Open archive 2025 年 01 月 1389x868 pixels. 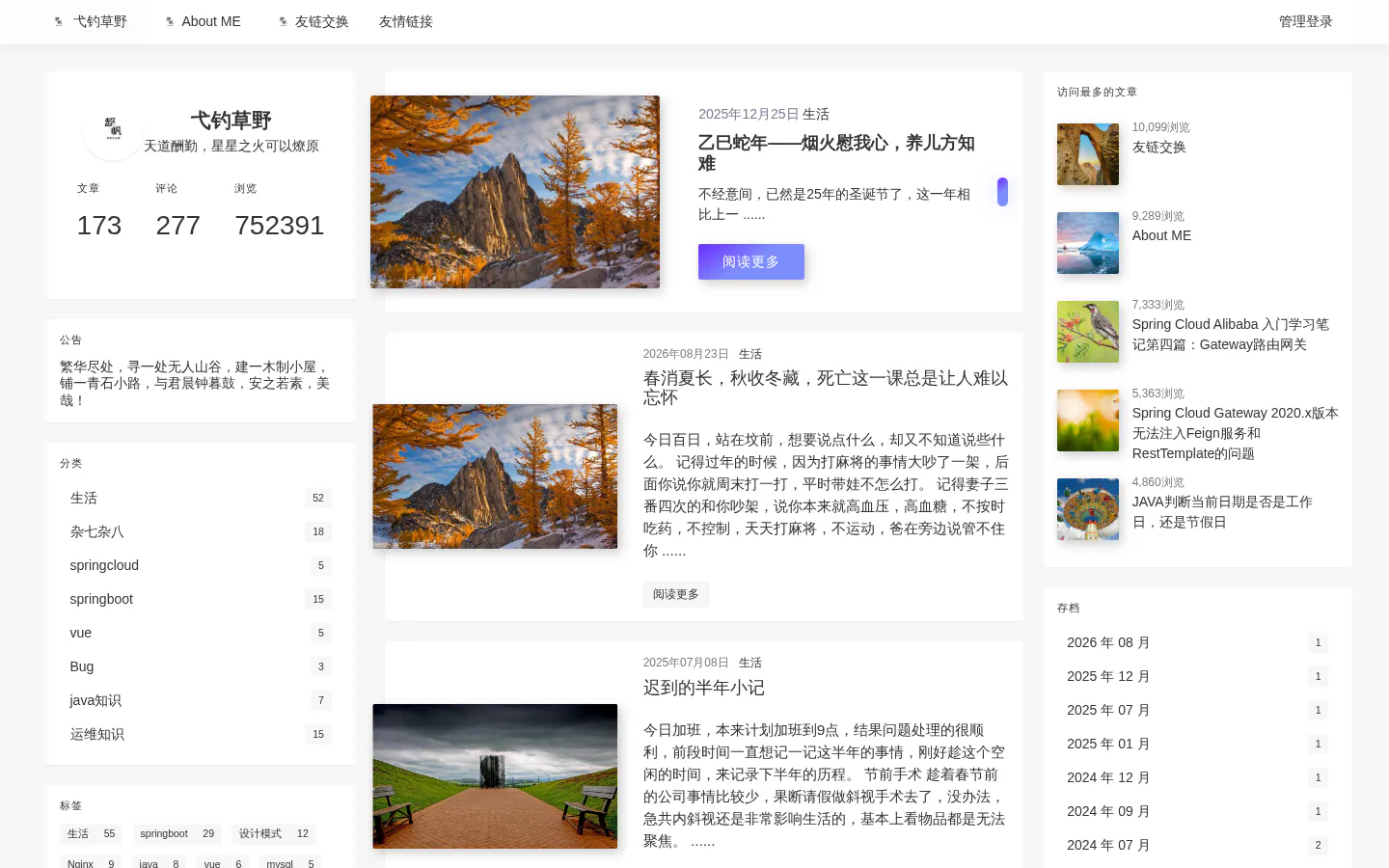[1198, 744]
